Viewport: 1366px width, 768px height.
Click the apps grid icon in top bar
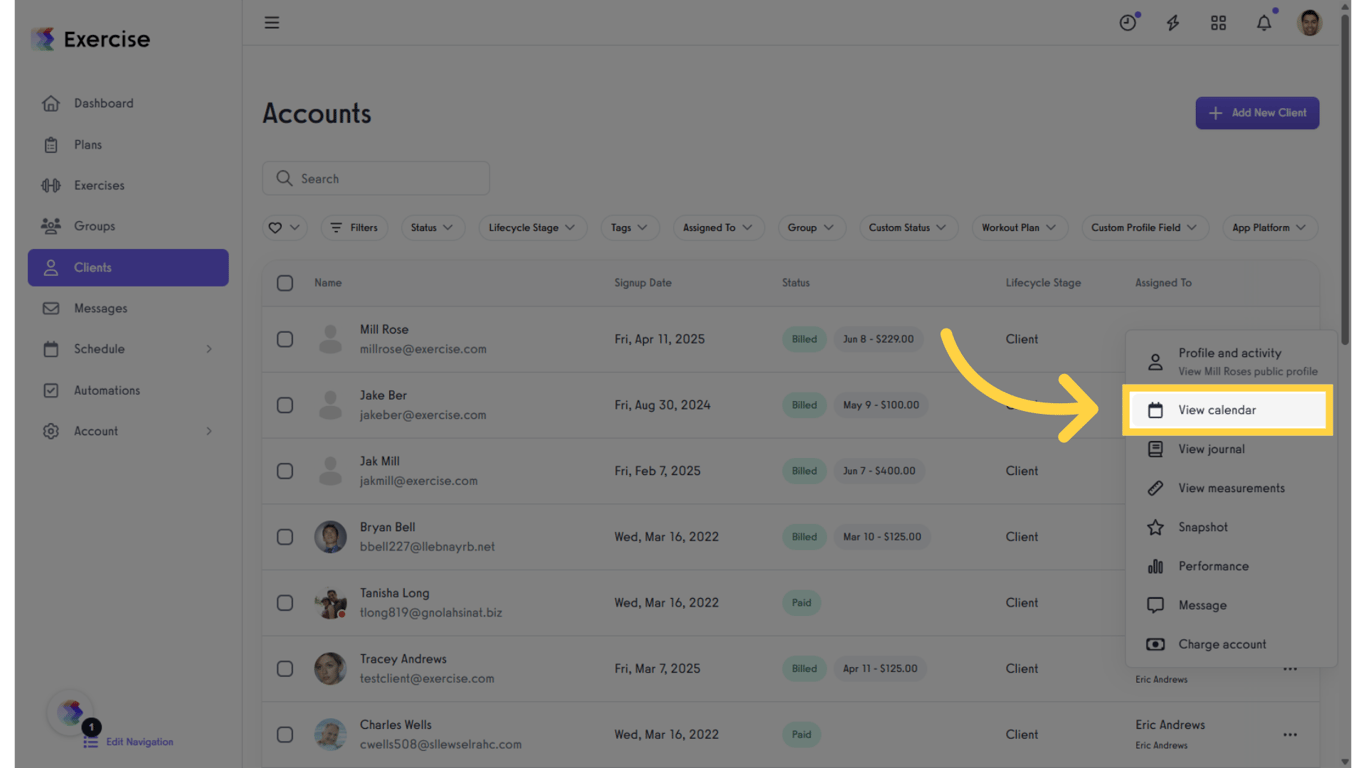1218,22
